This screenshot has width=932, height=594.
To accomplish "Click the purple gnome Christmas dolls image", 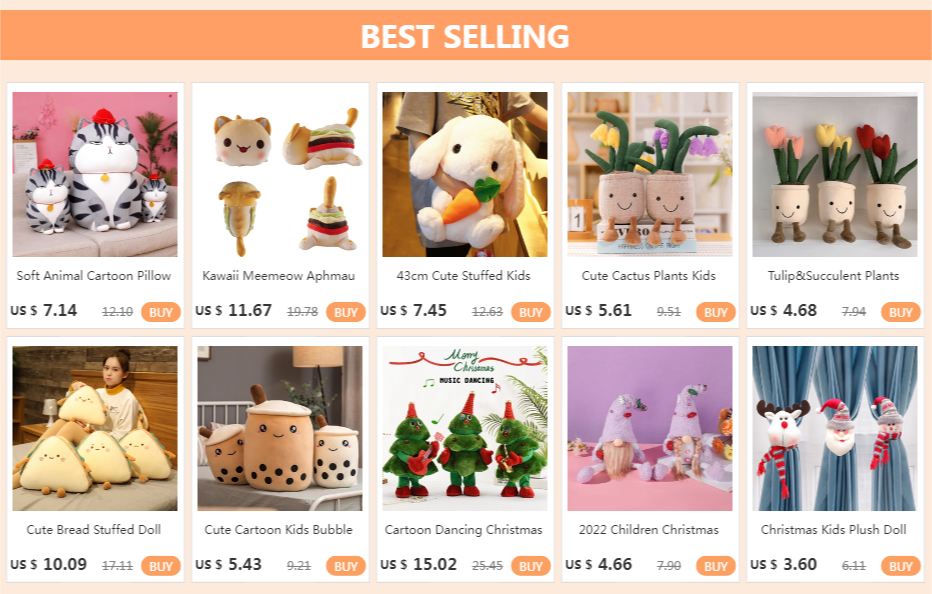I will (650, 428).
